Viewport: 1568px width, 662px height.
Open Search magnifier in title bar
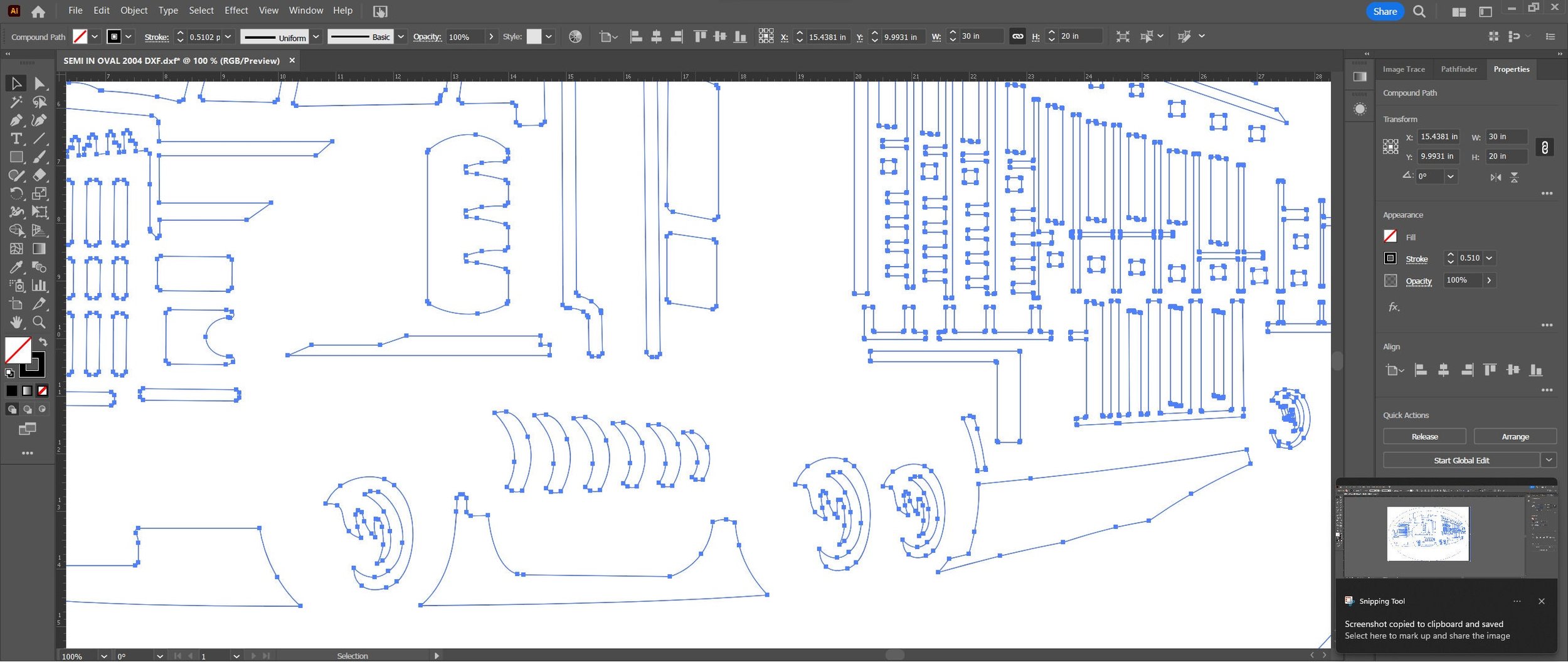[1419, 11]
